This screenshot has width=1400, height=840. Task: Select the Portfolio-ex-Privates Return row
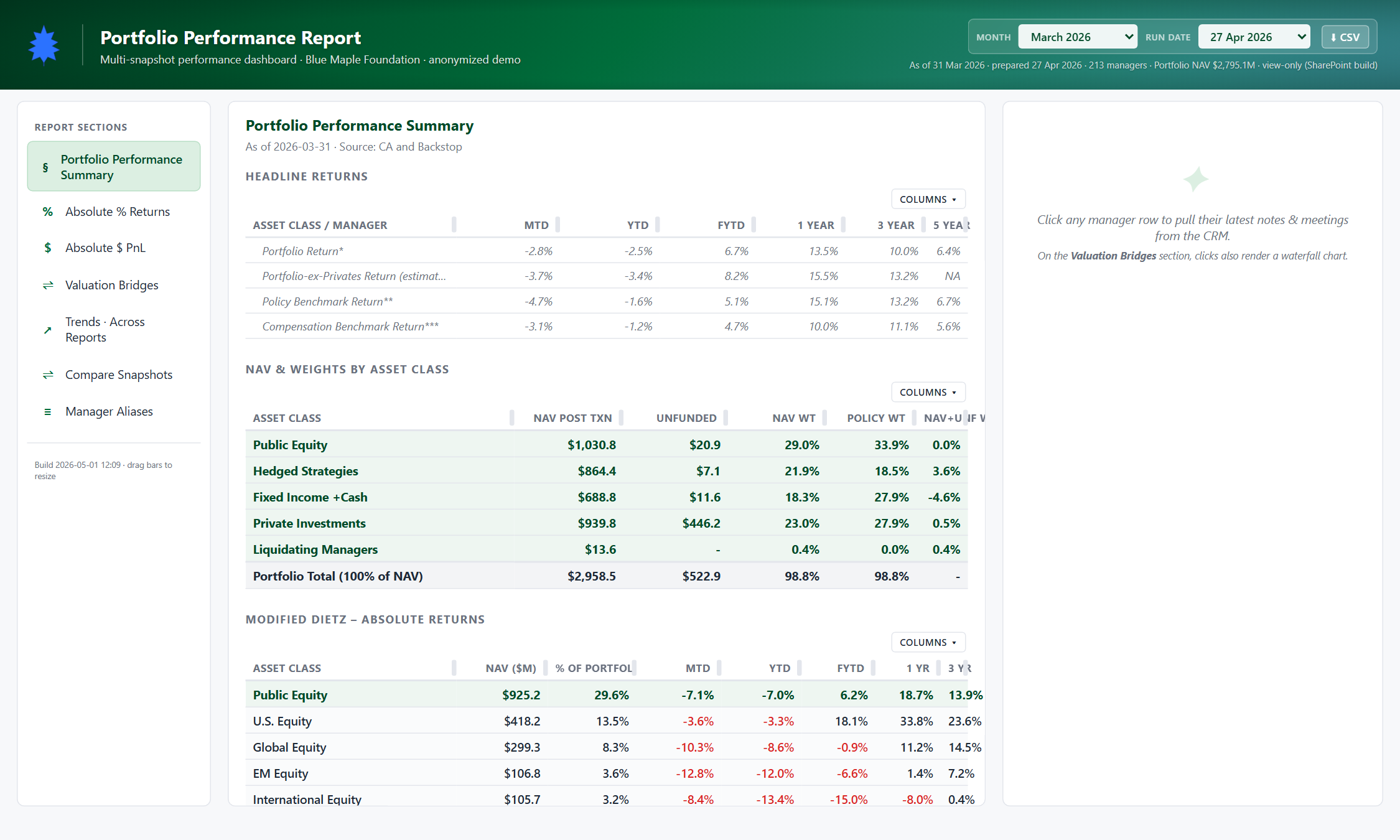[607, 276]
